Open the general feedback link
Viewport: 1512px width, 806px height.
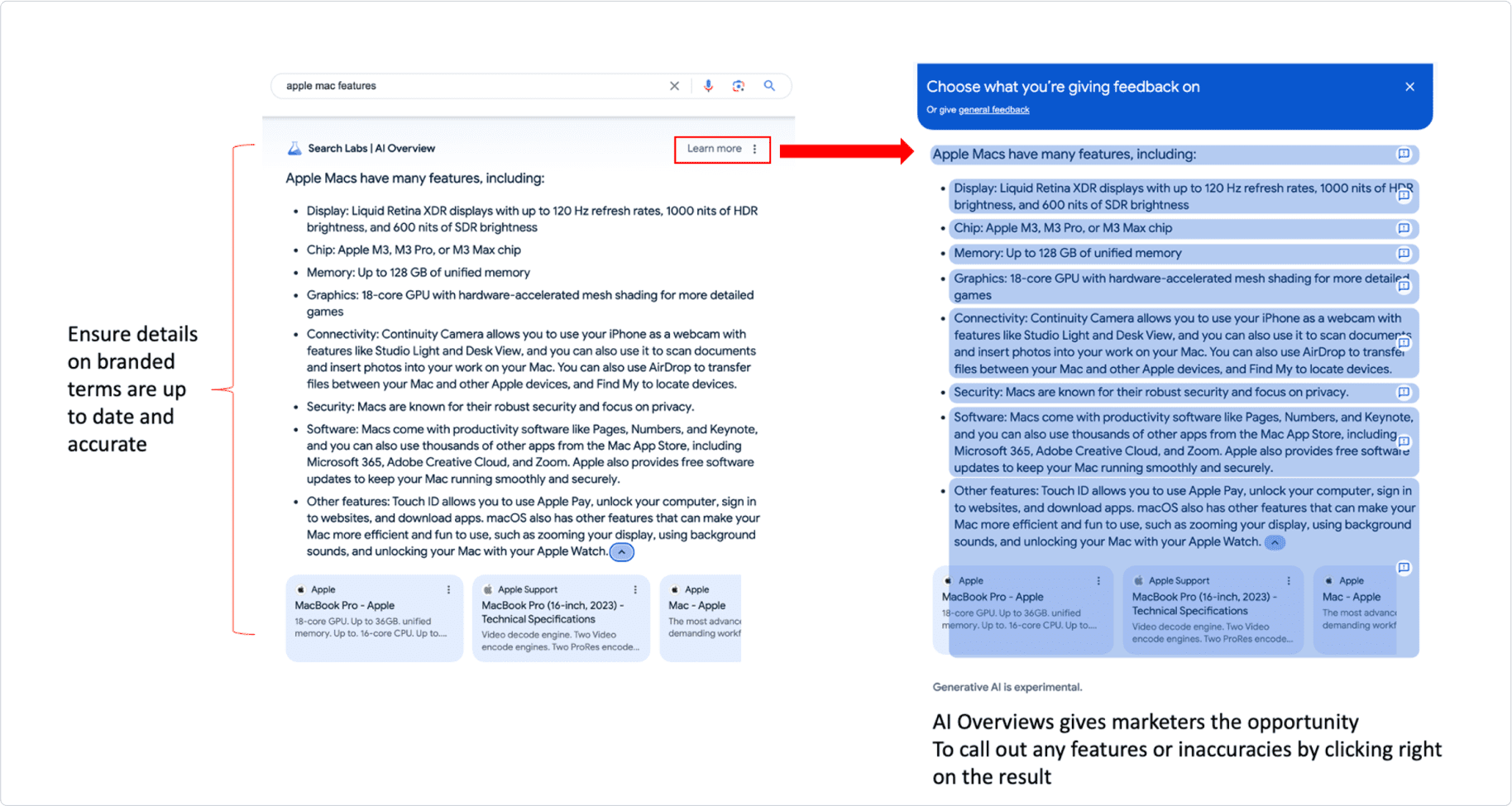click(993, 110)
